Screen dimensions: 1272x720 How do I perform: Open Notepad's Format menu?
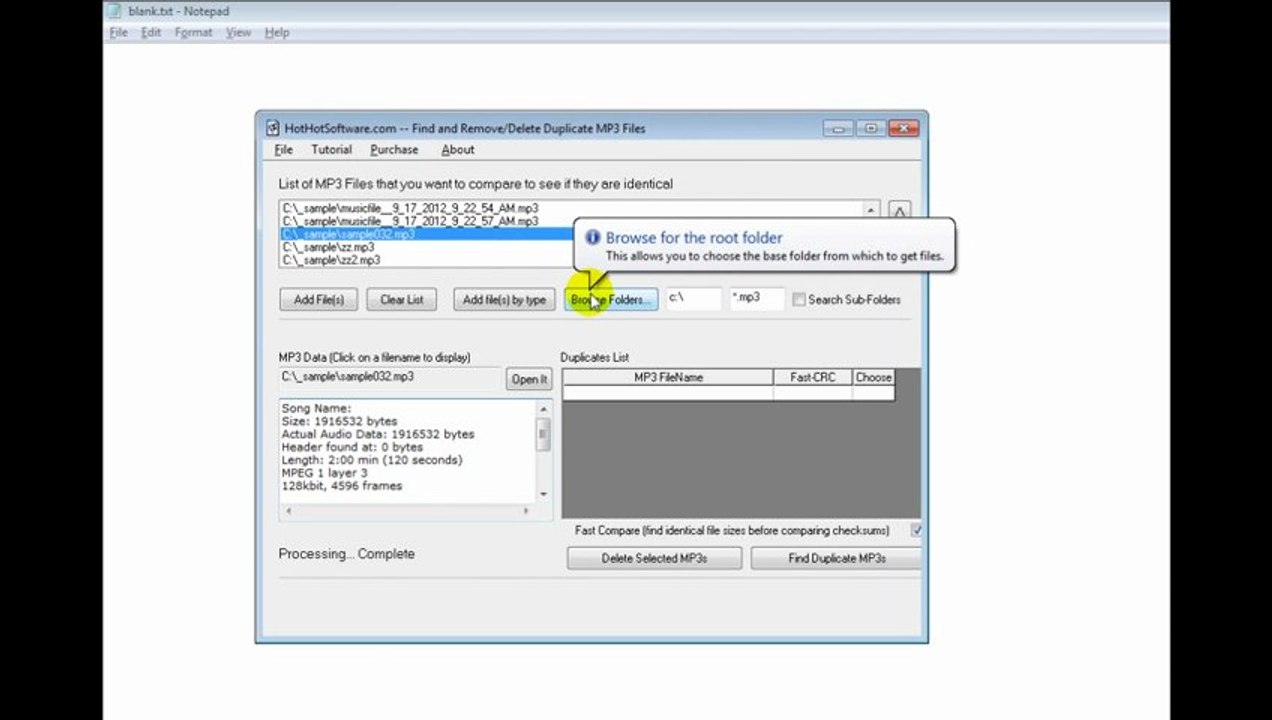193,32
